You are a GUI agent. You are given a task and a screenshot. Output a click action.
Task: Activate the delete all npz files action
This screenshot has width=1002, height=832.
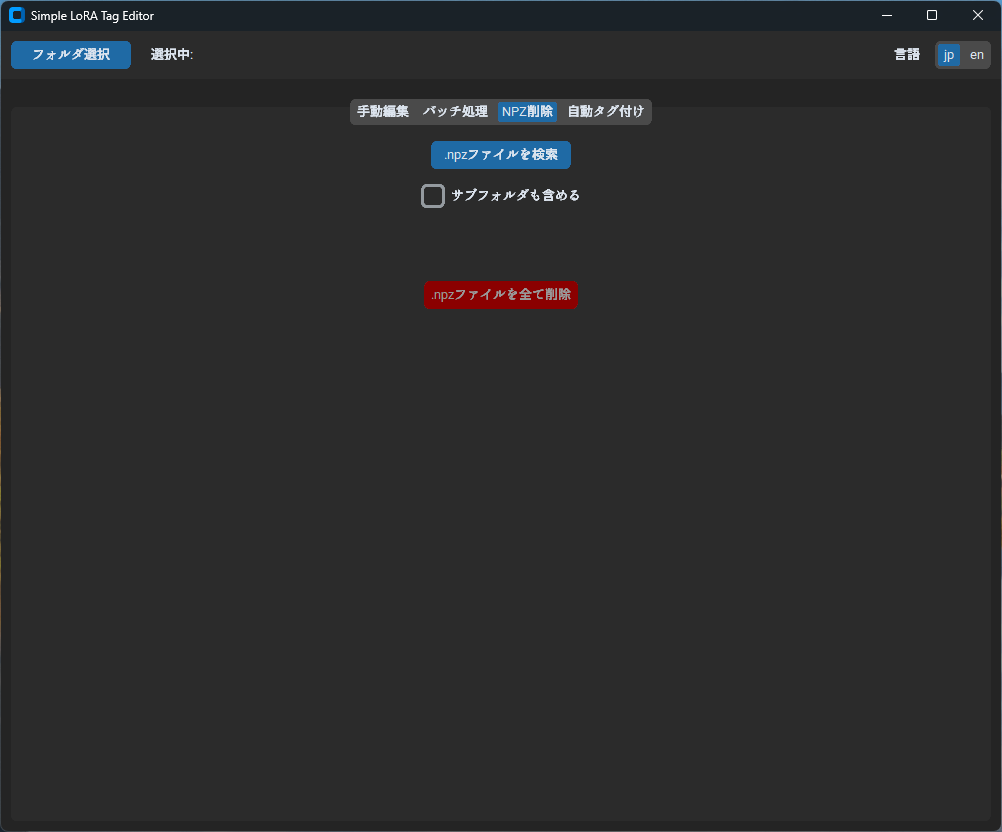(x=500, y=295)
